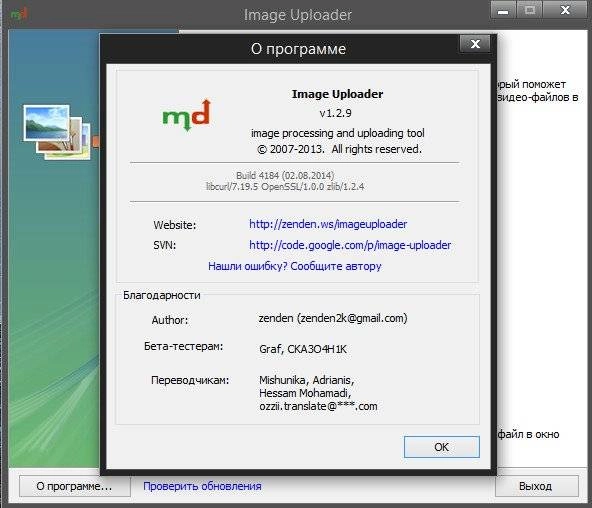
Task: Close the О программе dialog
Action: 475,44
